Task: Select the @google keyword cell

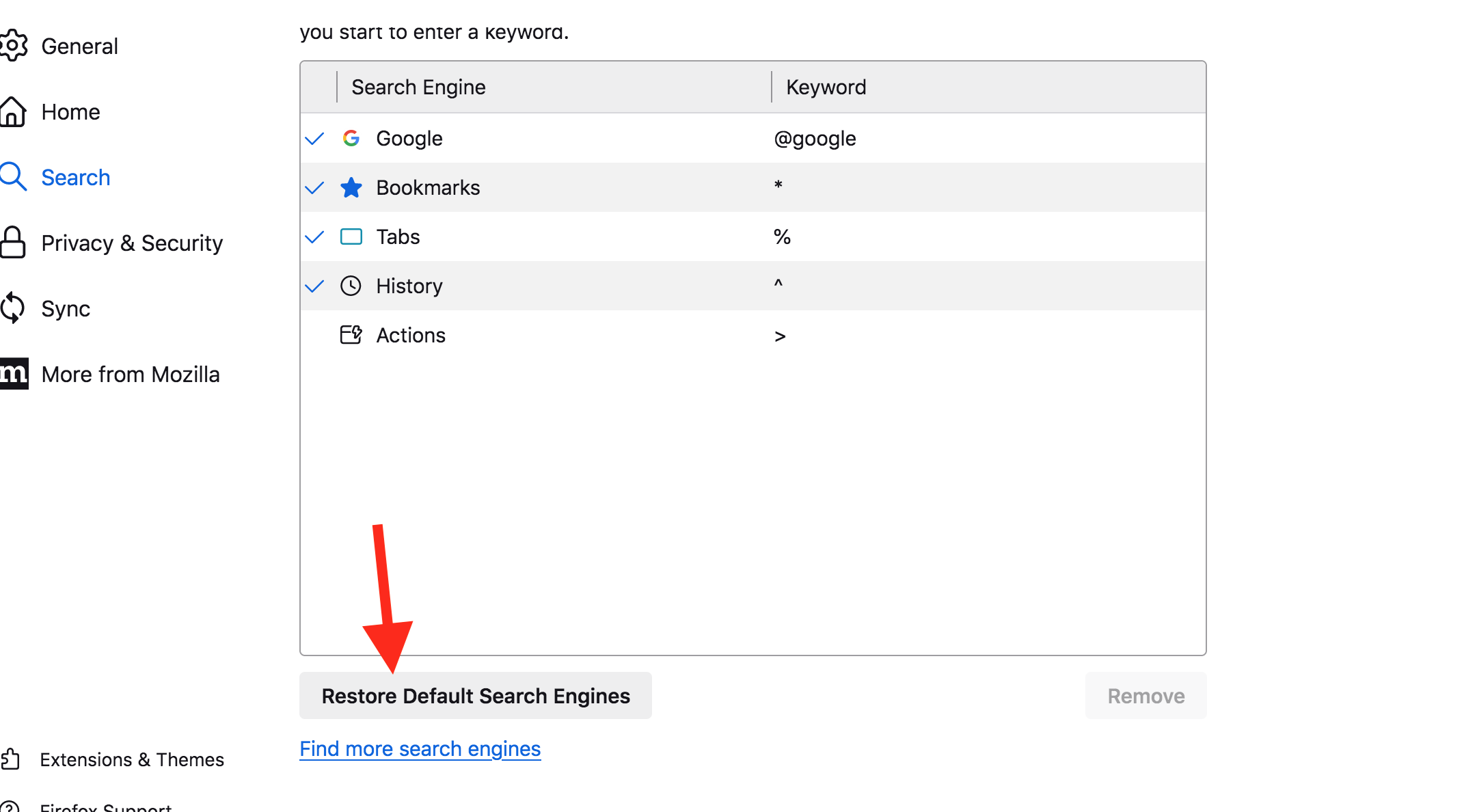Action: pos(815,139)
